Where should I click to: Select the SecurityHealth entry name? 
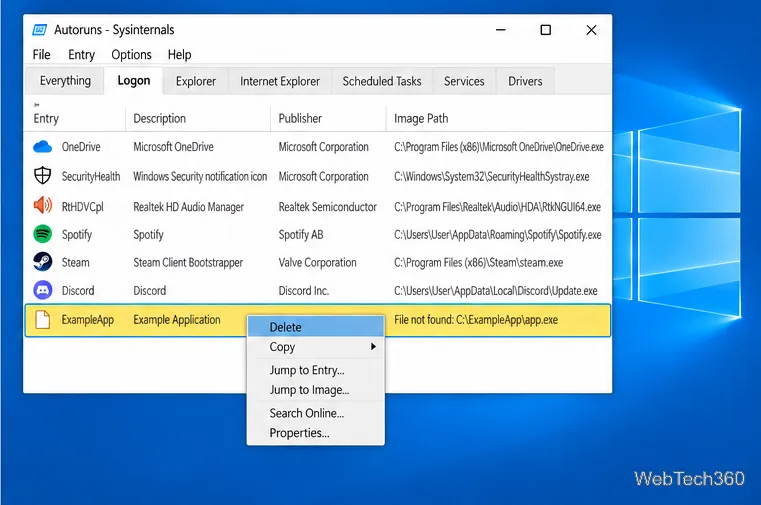coord(91,176)
